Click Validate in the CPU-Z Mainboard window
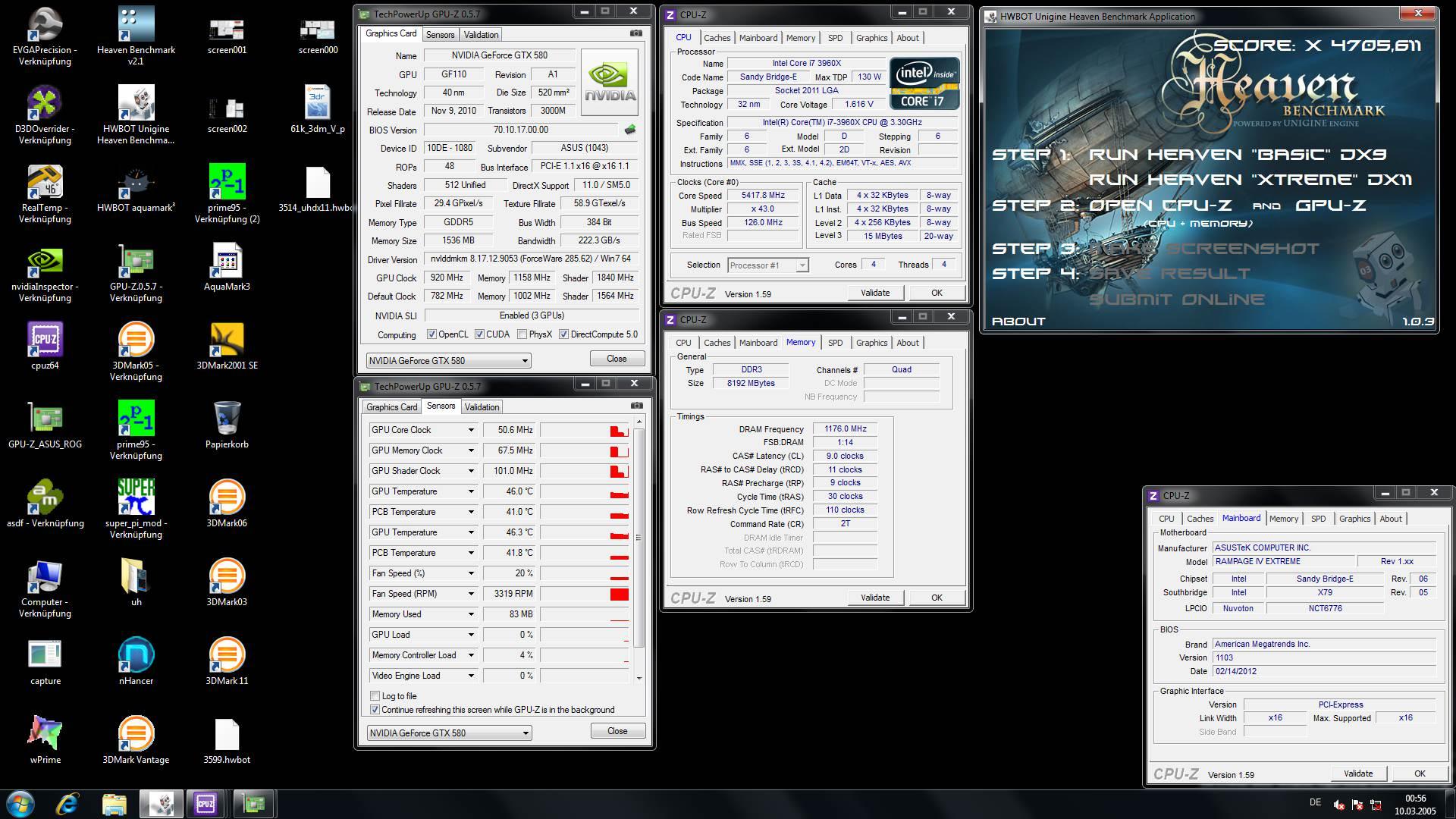Screen dimensions: 1456x819 [1358, 773]
